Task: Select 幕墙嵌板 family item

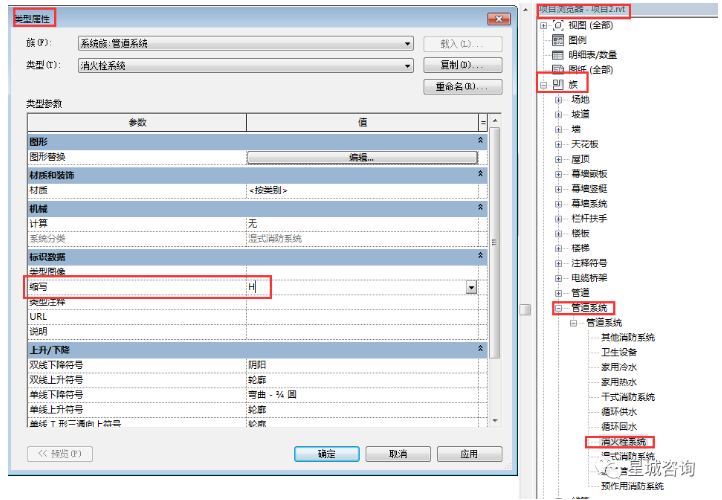Action: (589, 174)
